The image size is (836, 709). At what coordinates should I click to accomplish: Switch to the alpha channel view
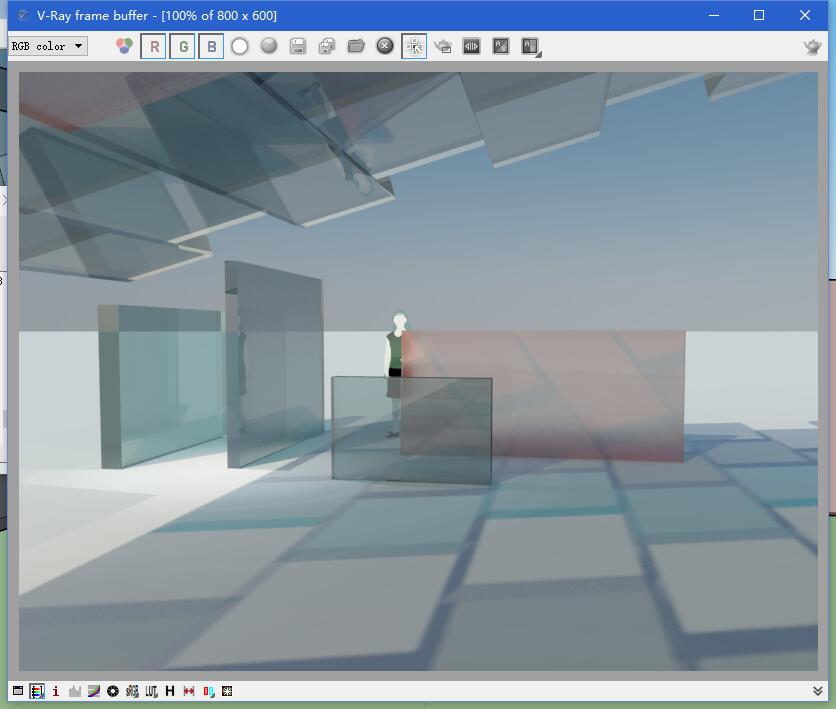coord(240,46)
